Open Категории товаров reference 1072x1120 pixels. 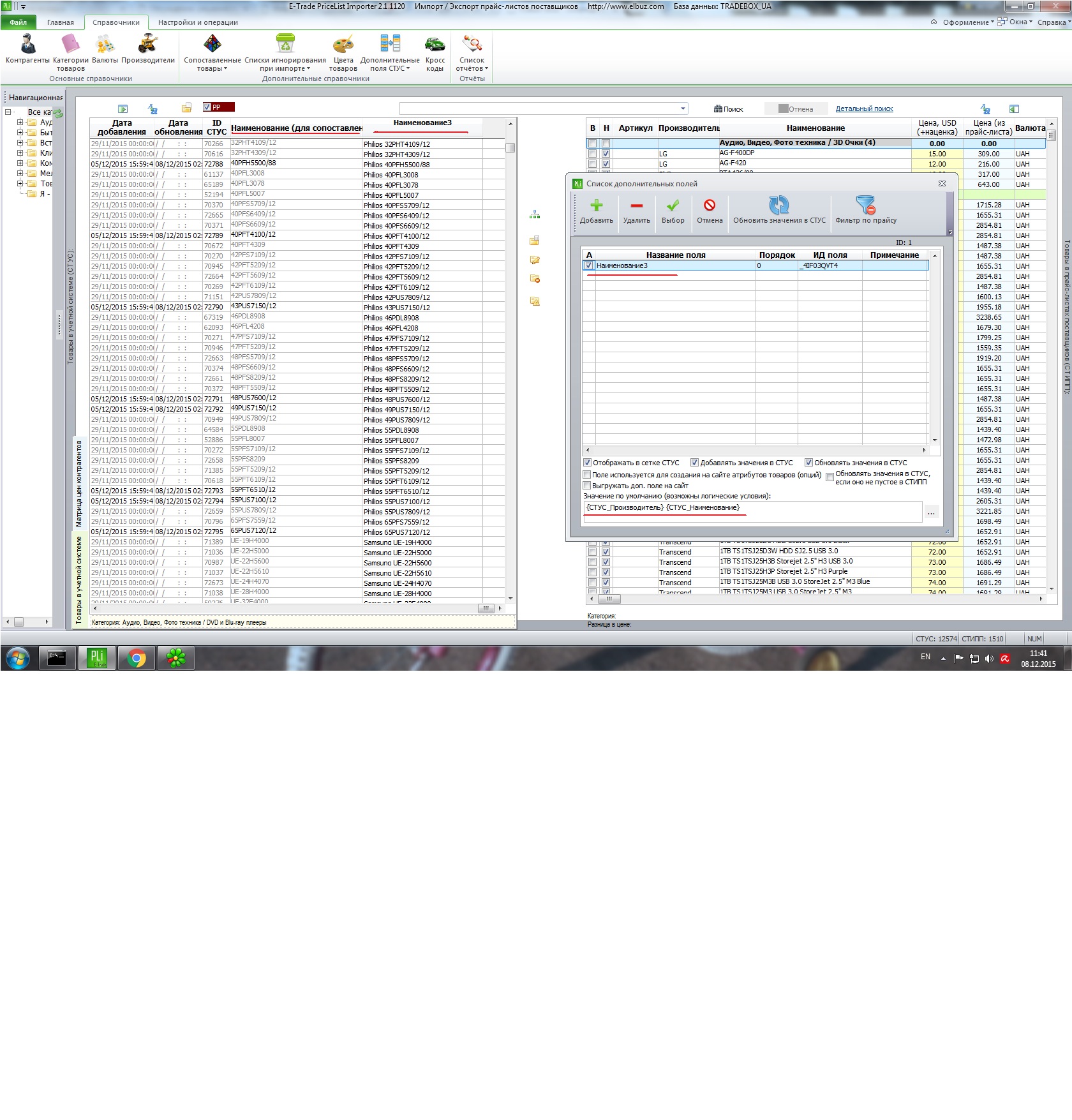pos(70,52)
